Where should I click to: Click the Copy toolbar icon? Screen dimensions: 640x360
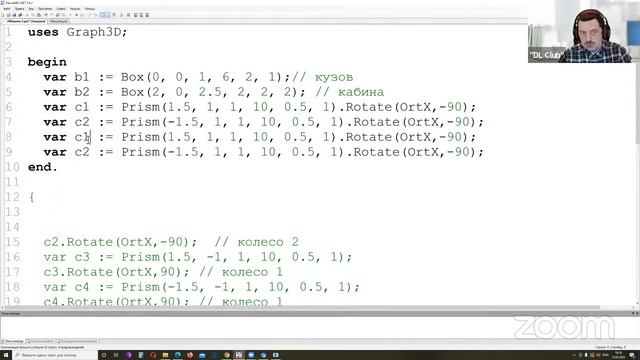[33, 15]
